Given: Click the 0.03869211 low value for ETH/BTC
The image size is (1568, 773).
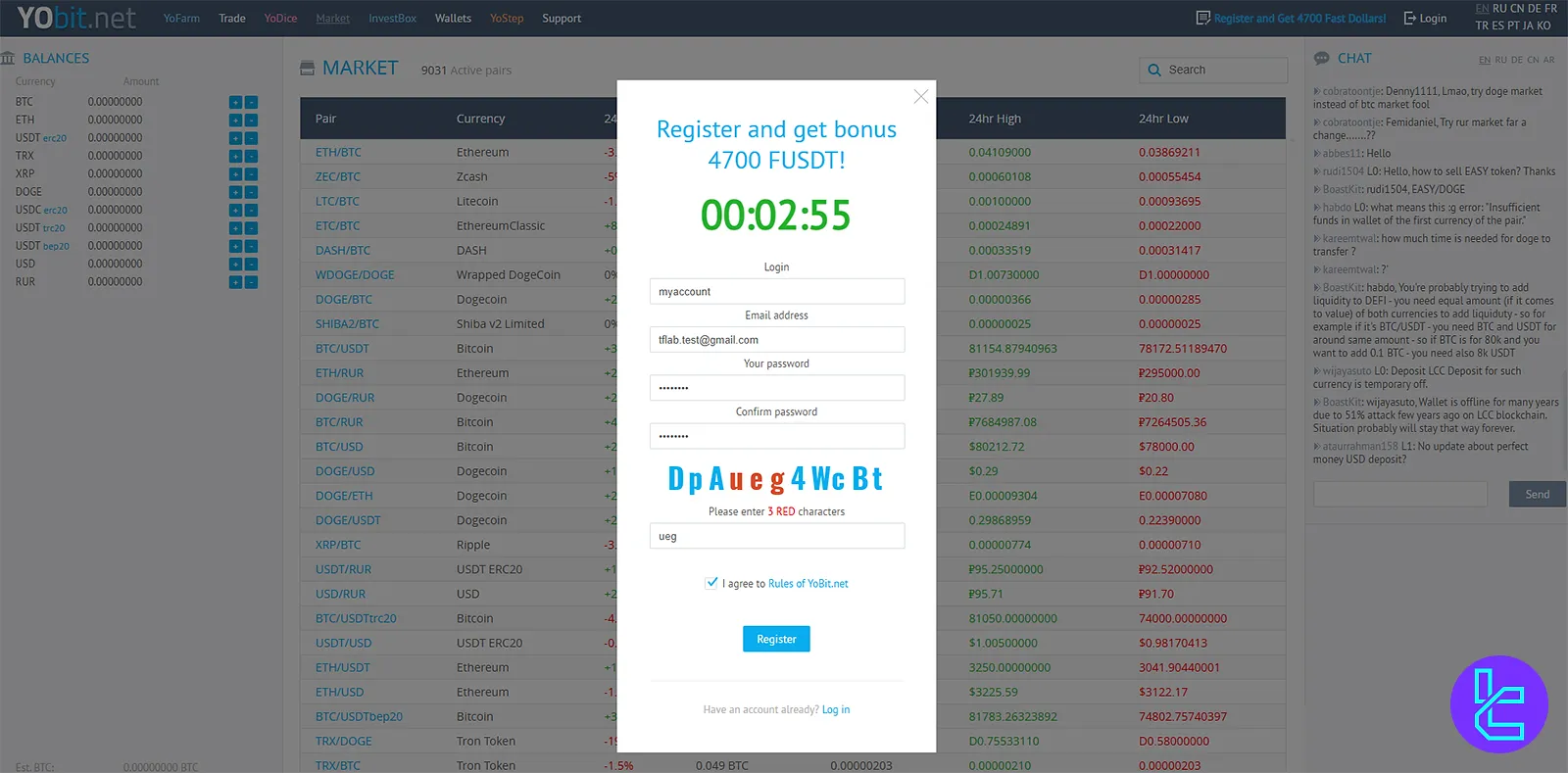Looking at the screenshot, I should pyautogui.click(x=1169, y=152).
